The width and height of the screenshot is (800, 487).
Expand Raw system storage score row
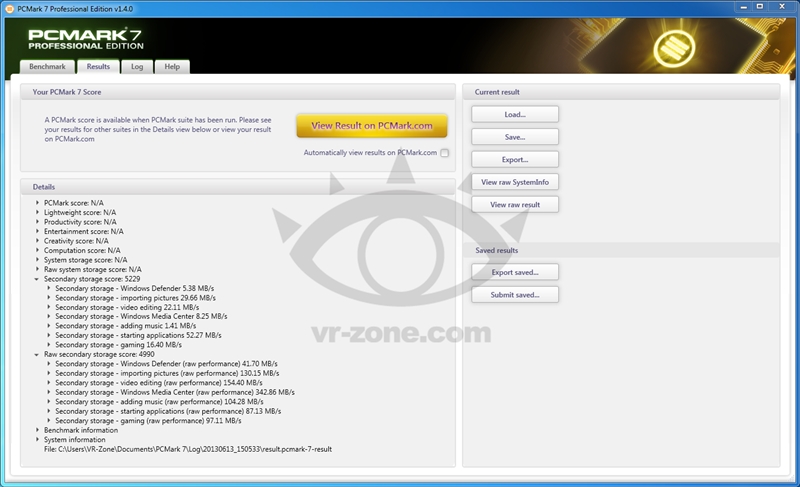(x=37, y=269)
